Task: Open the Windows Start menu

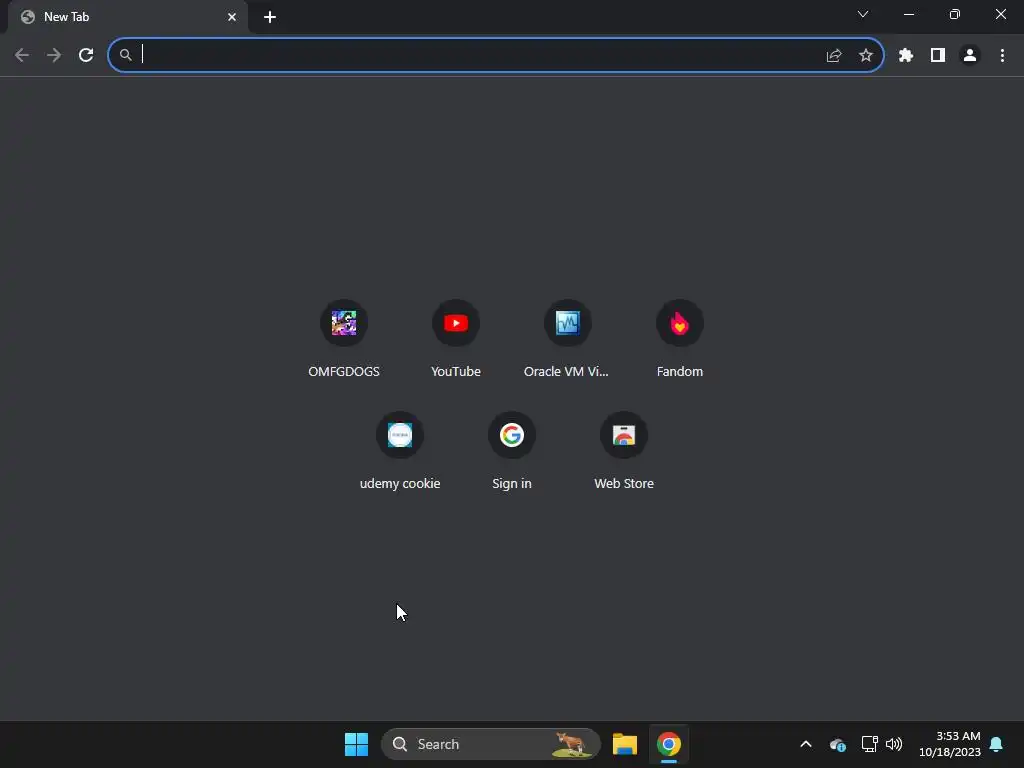Action: coord(356,744)
